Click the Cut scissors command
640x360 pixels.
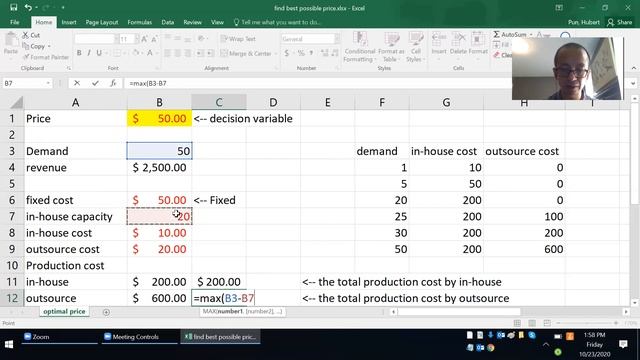(x=31, y=36)
